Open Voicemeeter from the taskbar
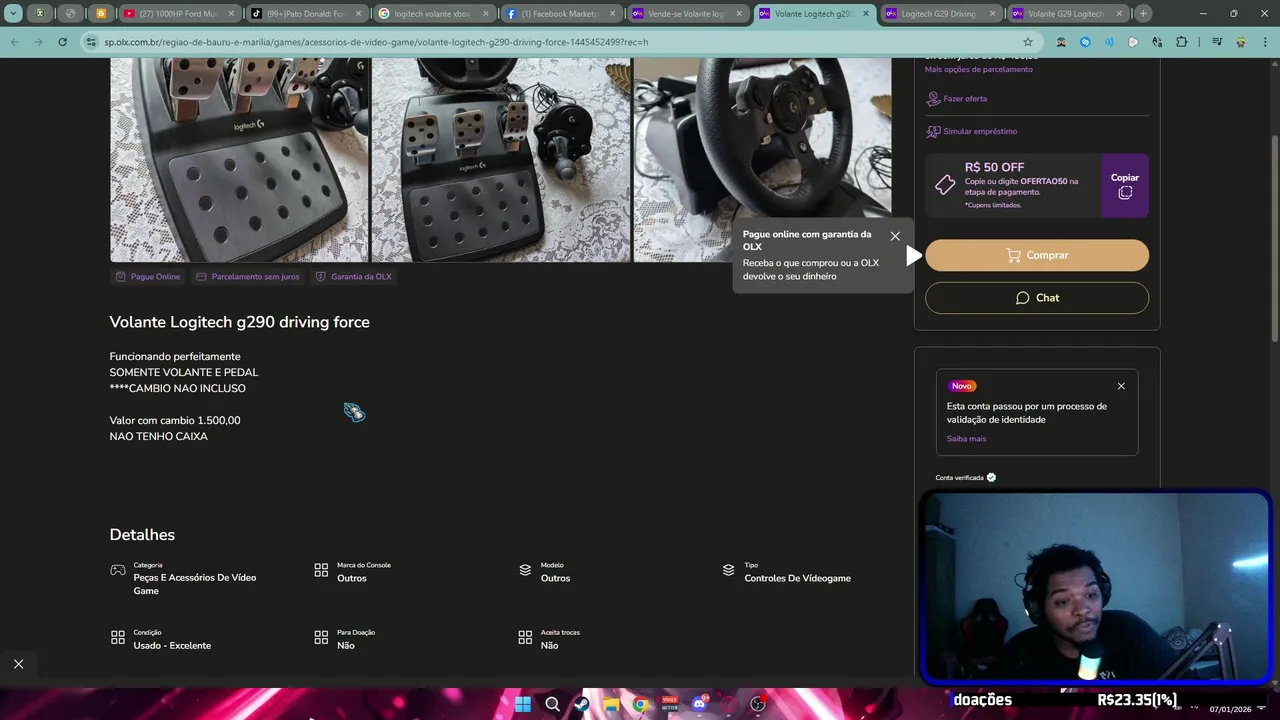This screenshot has height=720, width=1280. click(670, 704)
